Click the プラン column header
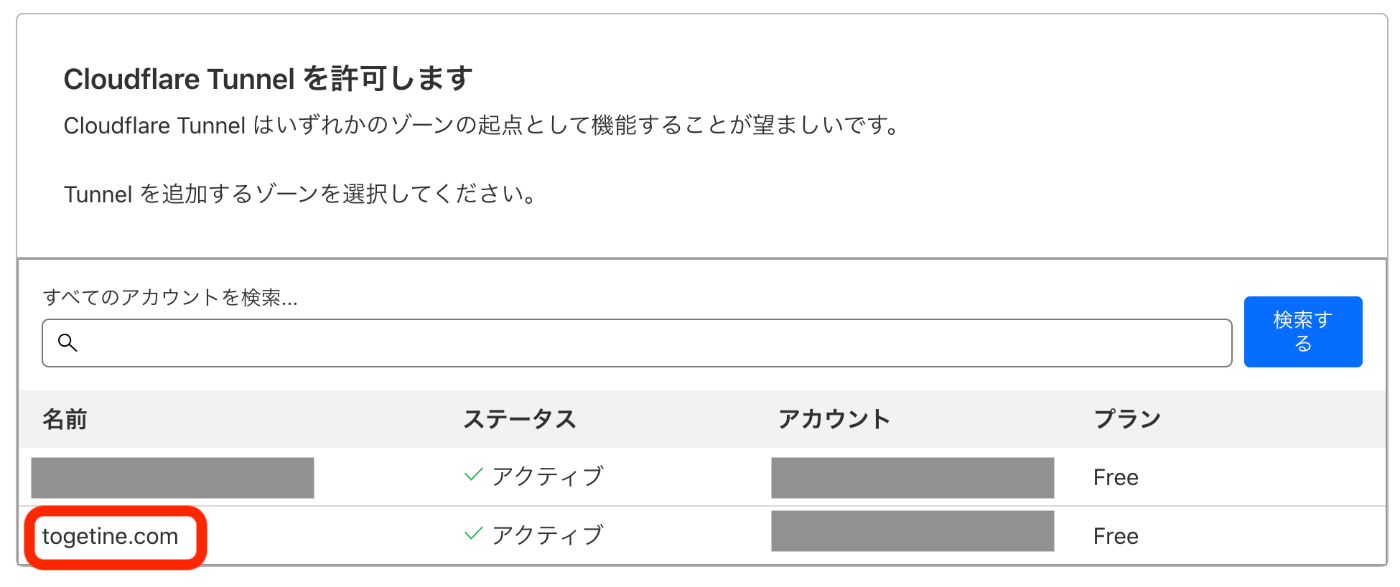1400x587 pixels. click(x=1127, y=419)
